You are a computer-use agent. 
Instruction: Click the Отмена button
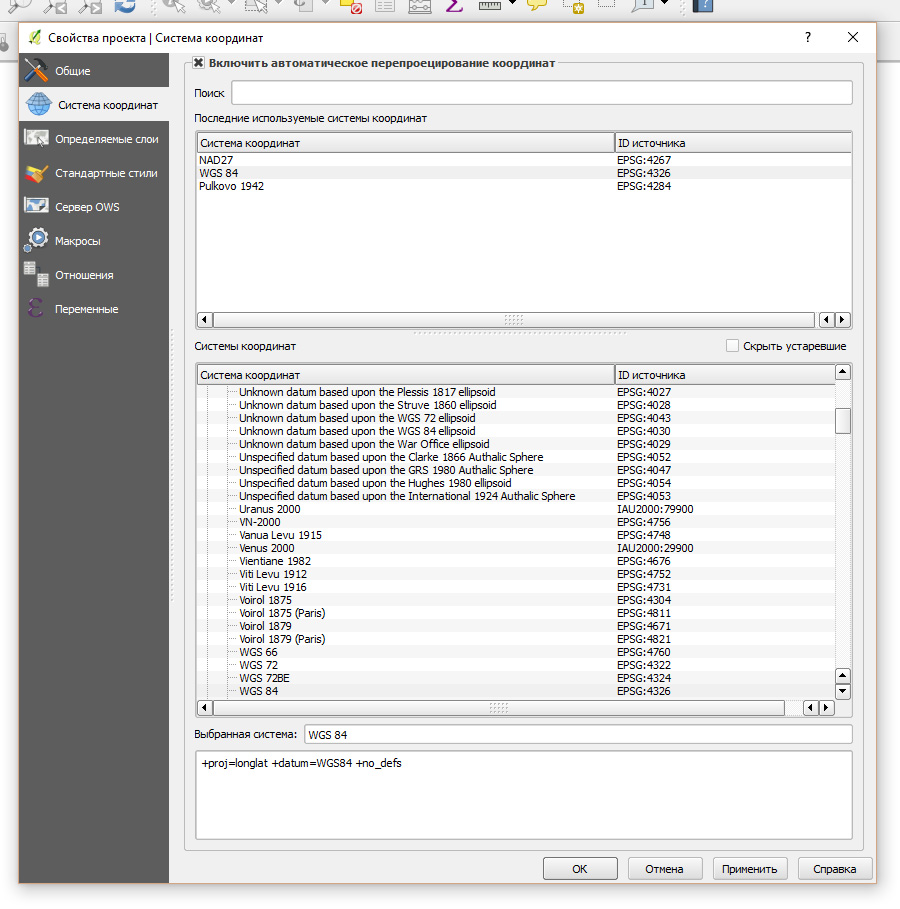click(x=665, y=869)
